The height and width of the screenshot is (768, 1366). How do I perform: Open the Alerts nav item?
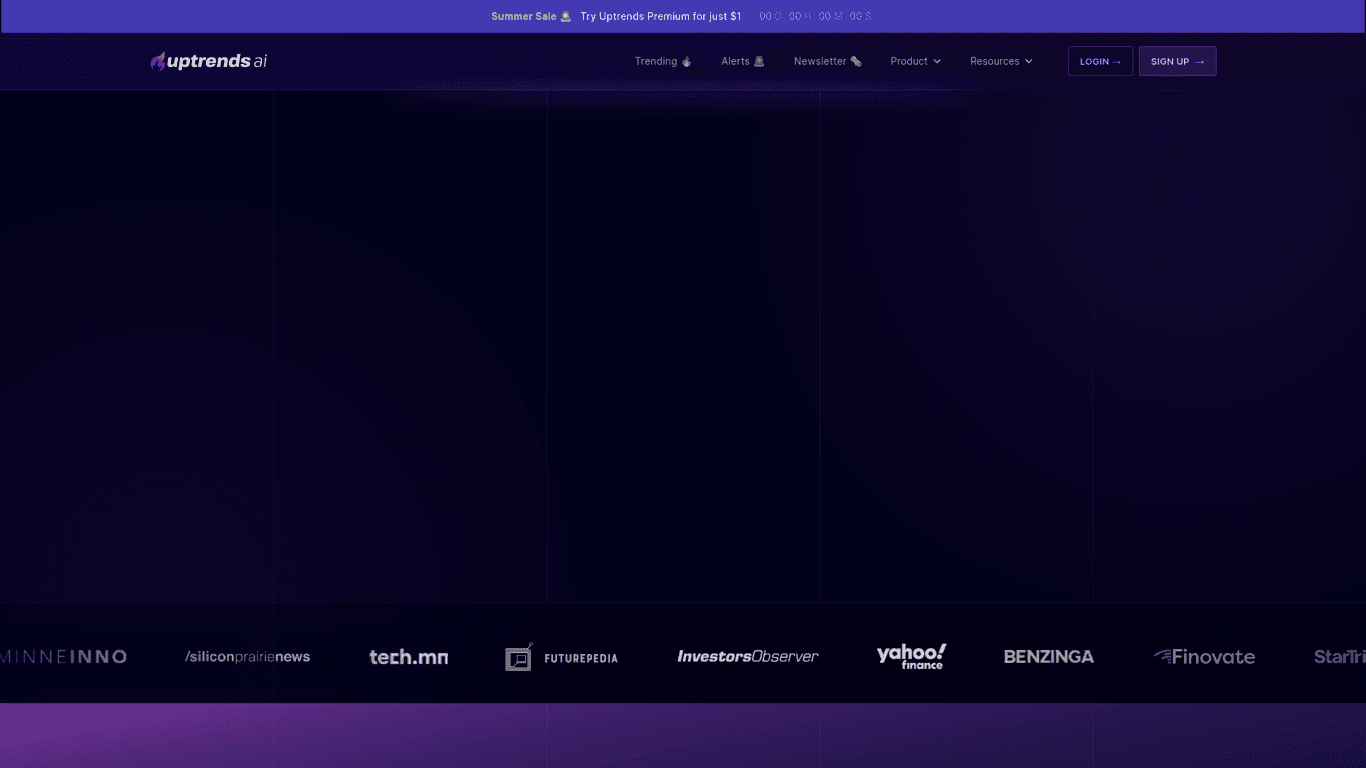tap(735, 62)
